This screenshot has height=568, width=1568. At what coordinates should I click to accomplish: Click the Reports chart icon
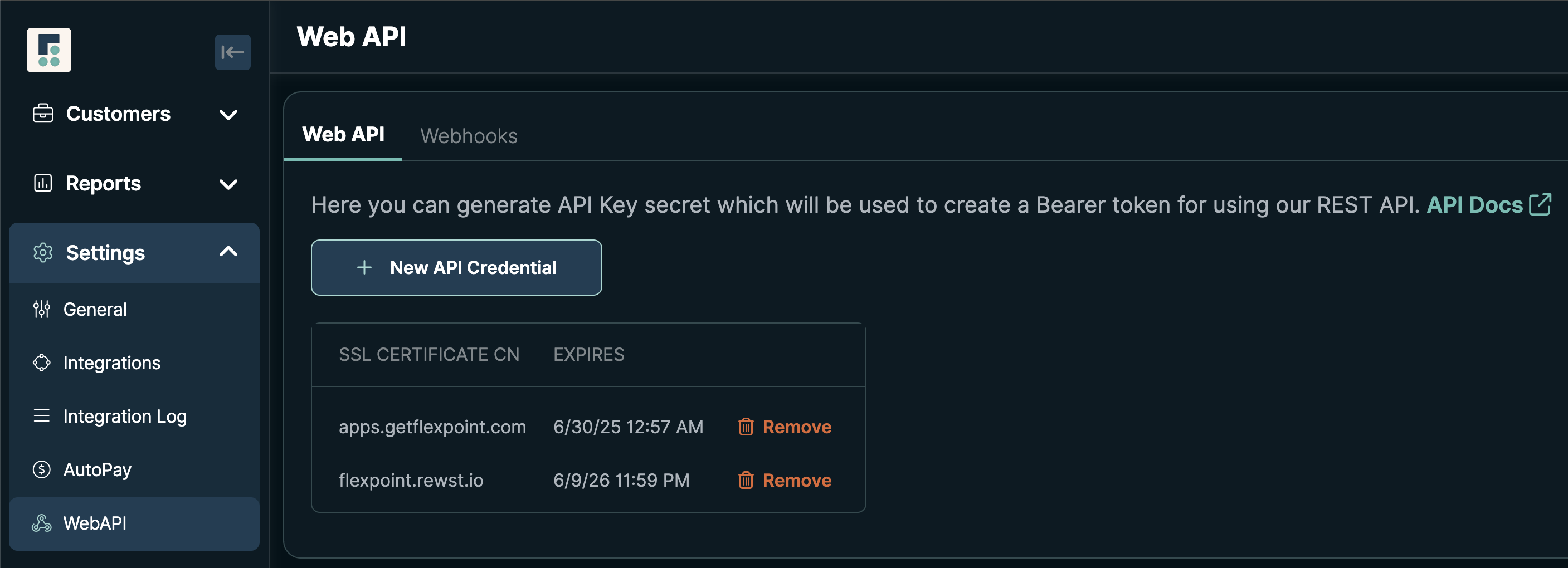pos(42,183)
